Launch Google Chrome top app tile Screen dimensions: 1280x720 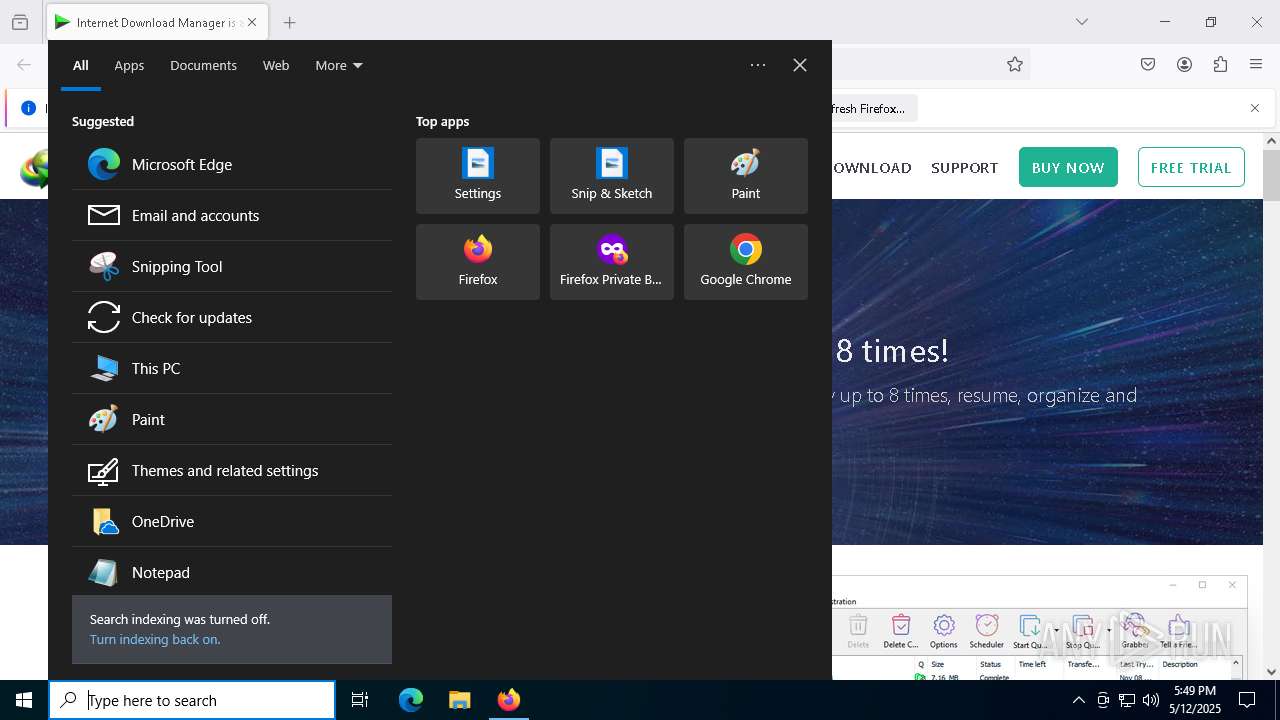pyautogui.click(x=746, y=262)
